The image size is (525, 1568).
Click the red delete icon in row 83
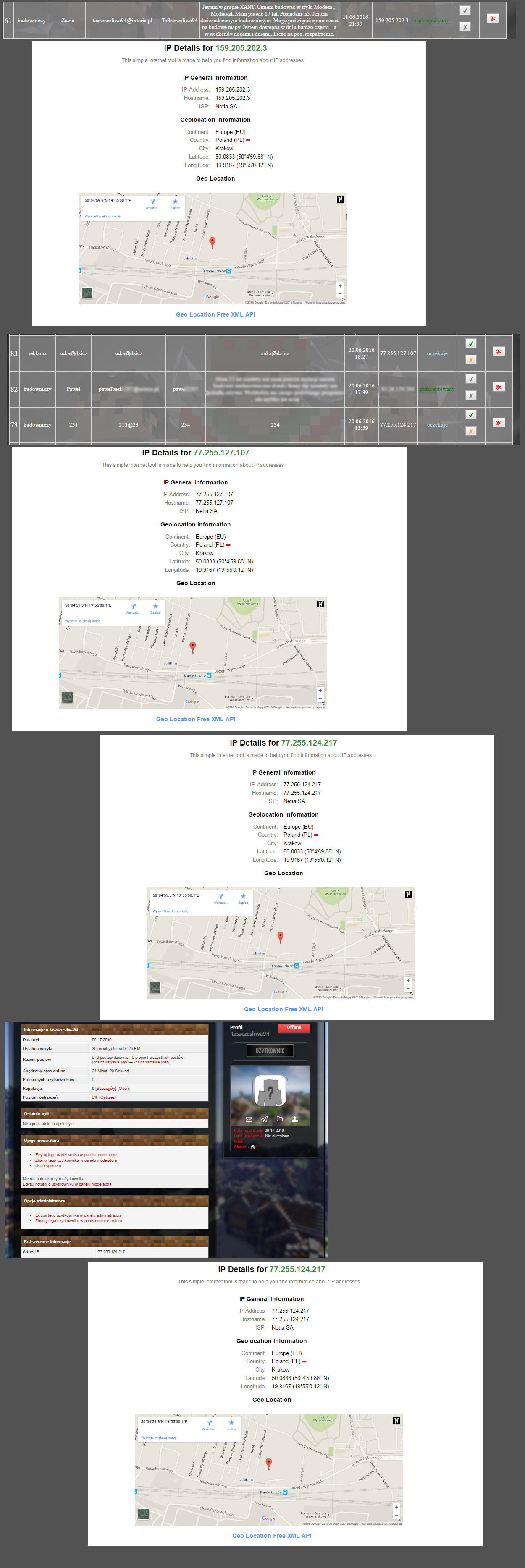click(x=498, y=351)
